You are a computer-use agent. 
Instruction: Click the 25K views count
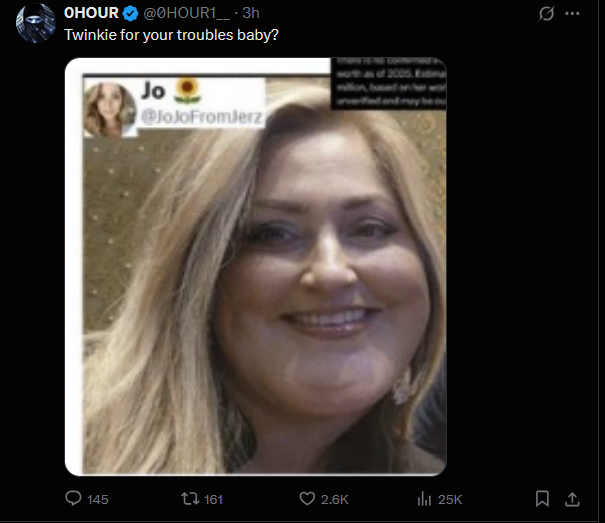[450, 499]
